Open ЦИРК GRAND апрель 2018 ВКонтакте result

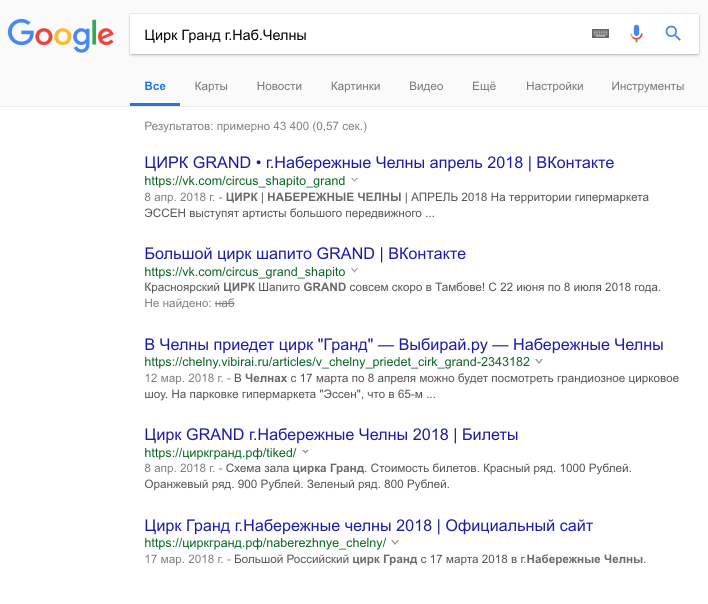[379, 162]
